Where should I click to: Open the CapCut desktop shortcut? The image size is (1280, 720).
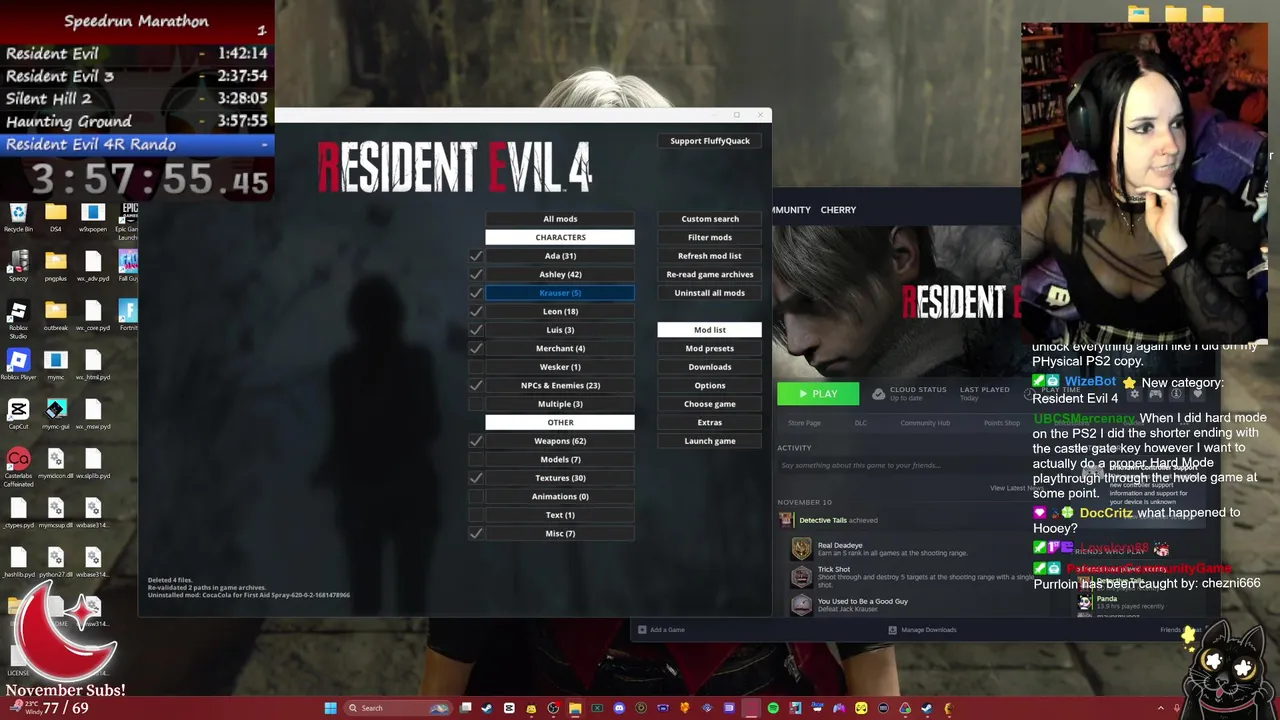(x=18, y=414)
